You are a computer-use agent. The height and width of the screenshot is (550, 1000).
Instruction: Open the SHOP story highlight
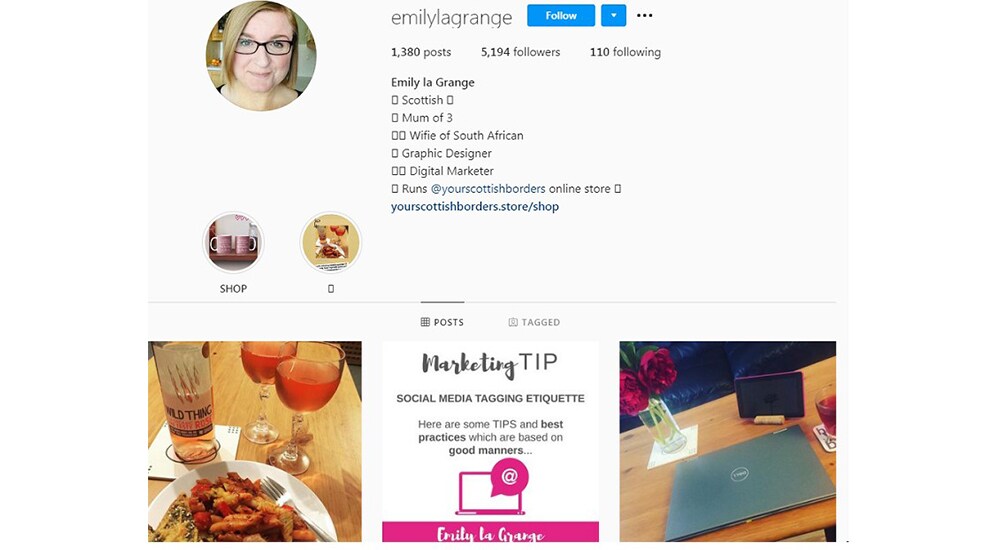click(x=233, y=243)
